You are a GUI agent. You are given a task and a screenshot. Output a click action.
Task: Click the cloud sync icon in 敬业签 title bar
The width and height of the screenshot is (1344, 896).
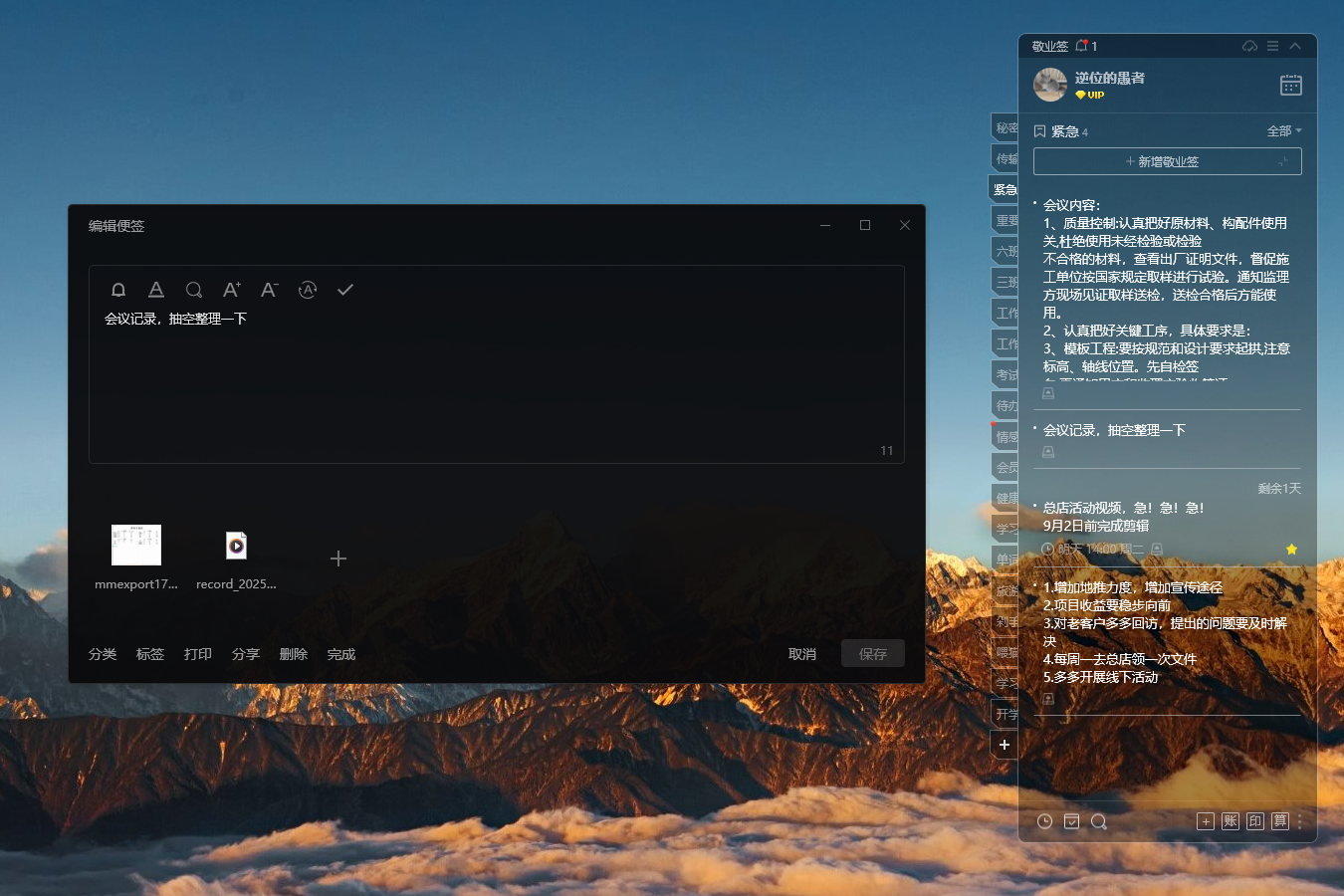[x=1249, y=46]
